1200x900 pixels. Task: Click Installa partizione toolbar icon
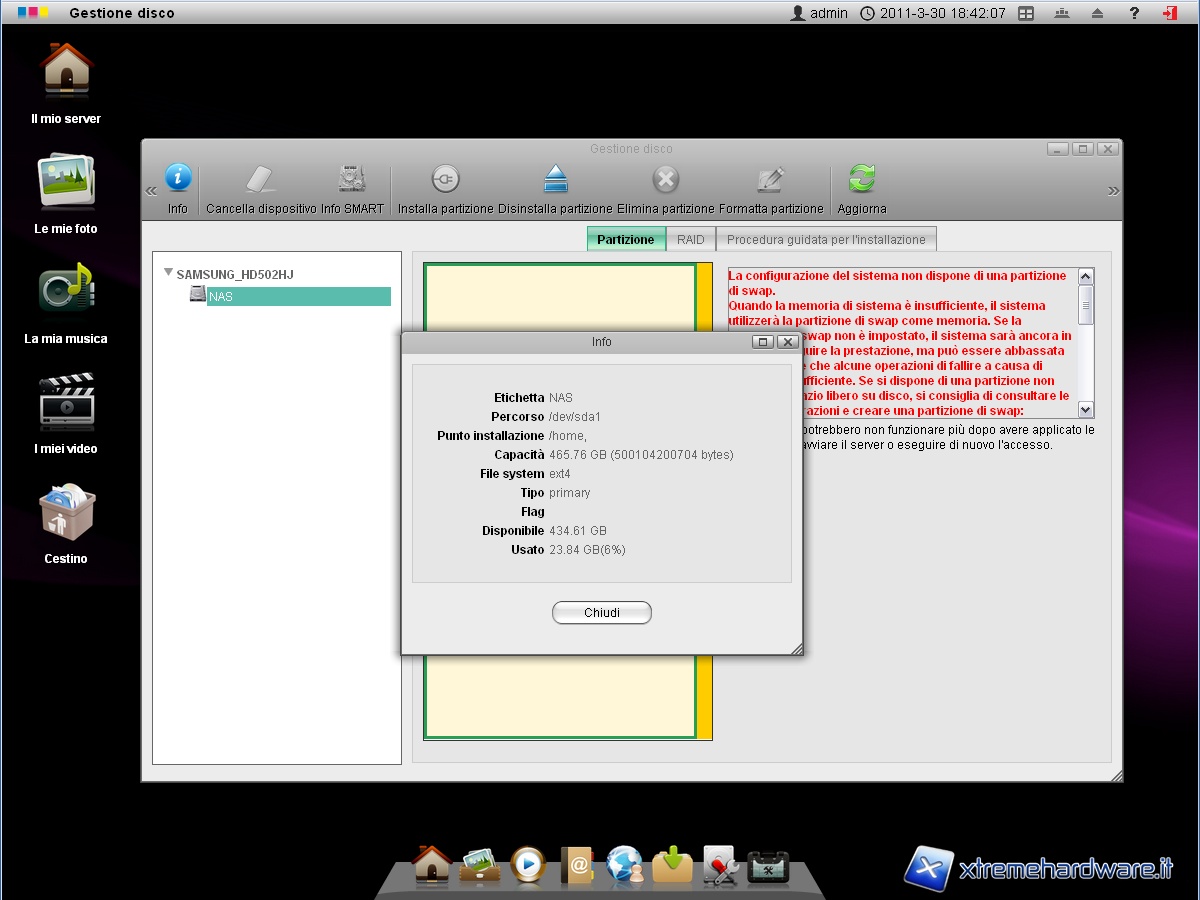[x=445, y=180]
